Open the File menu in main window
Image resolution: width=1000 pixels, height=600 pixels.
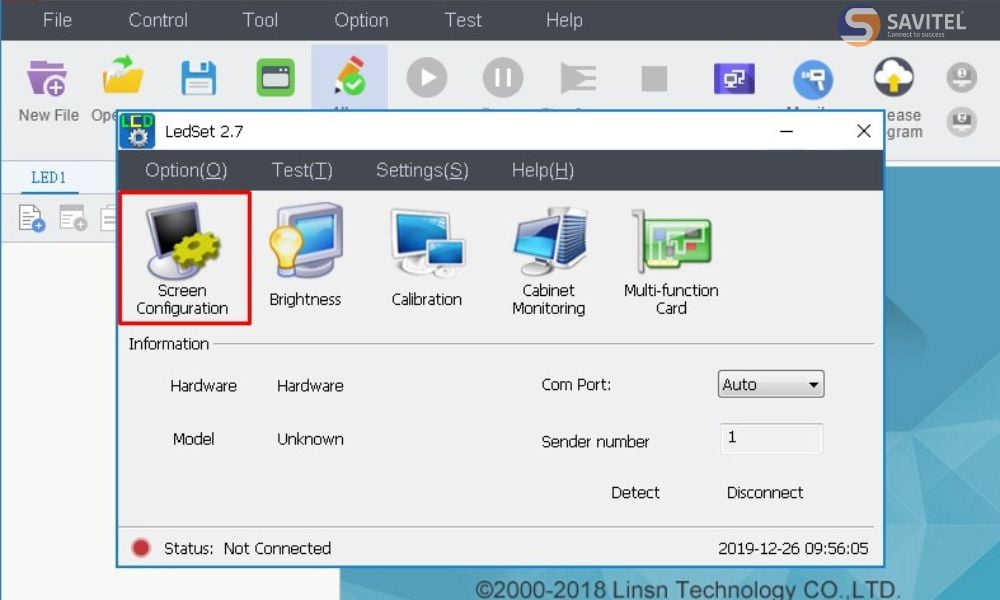57,20
